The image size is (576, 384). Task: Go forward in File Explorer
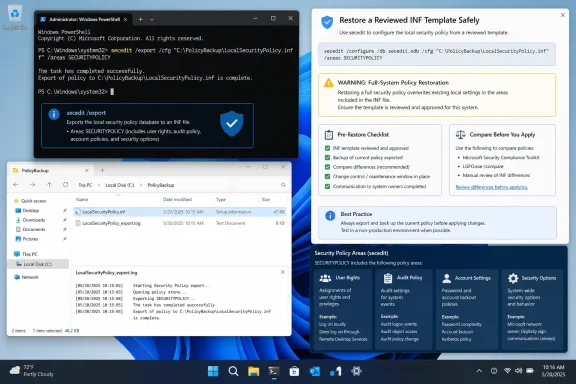32,184
